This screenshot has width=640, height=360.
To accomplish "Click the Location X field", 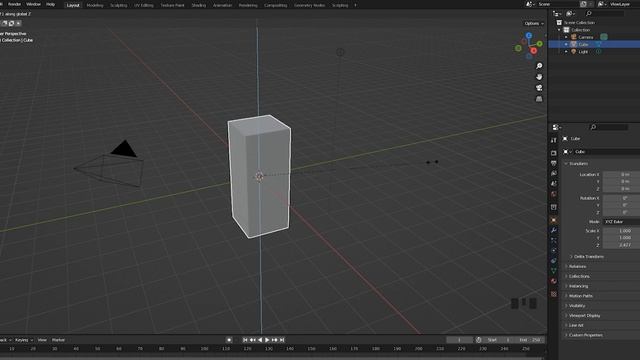I will point(621,174).
